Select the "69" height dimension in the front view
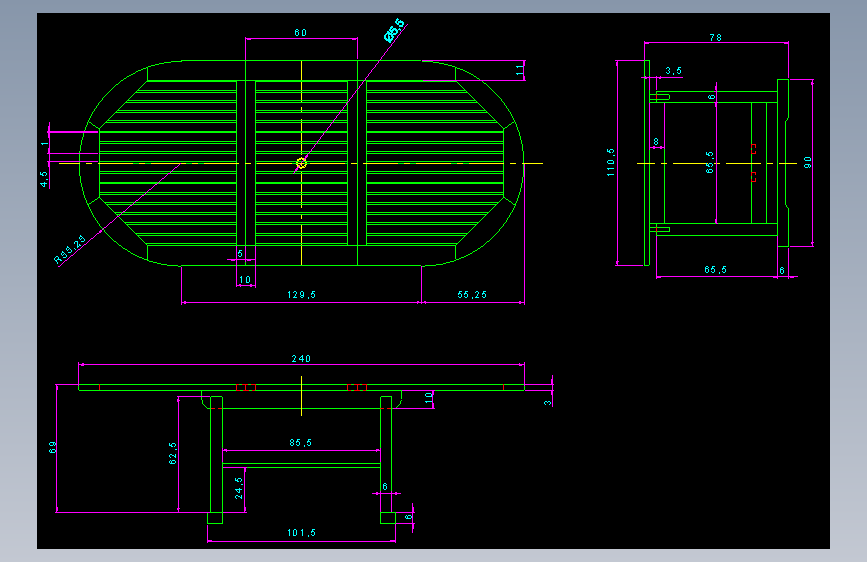 click(53, 447)
